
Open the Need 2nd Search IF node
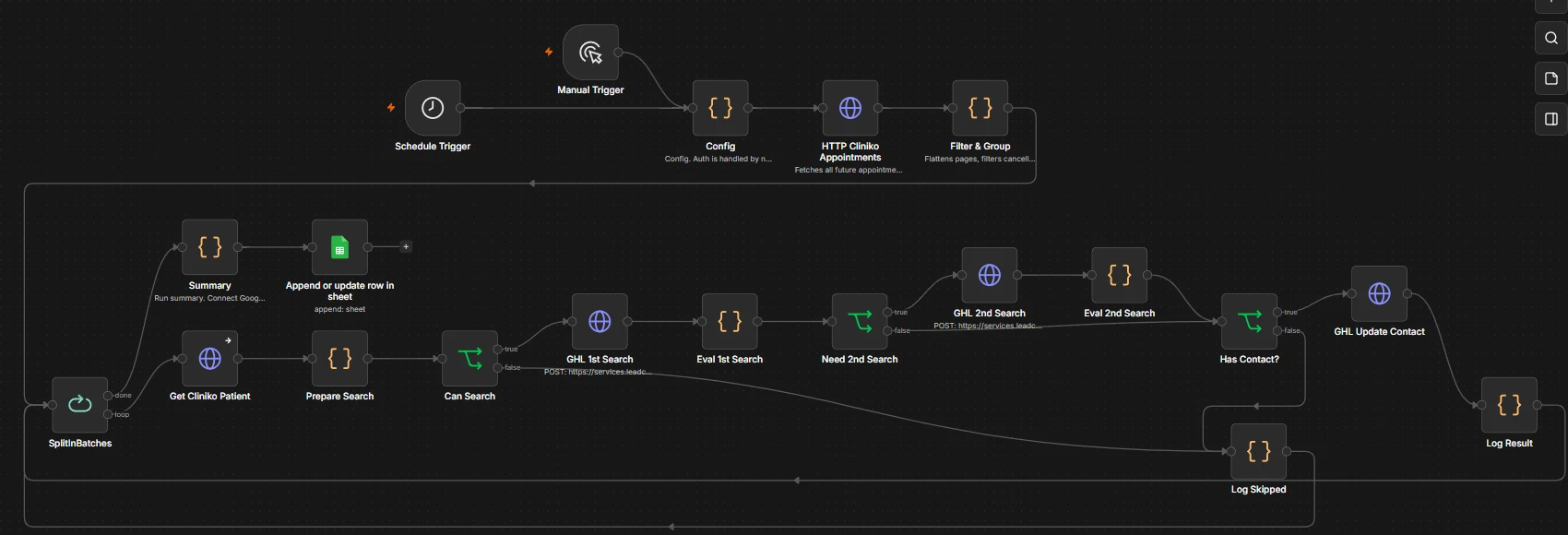(x=860, y=321)
